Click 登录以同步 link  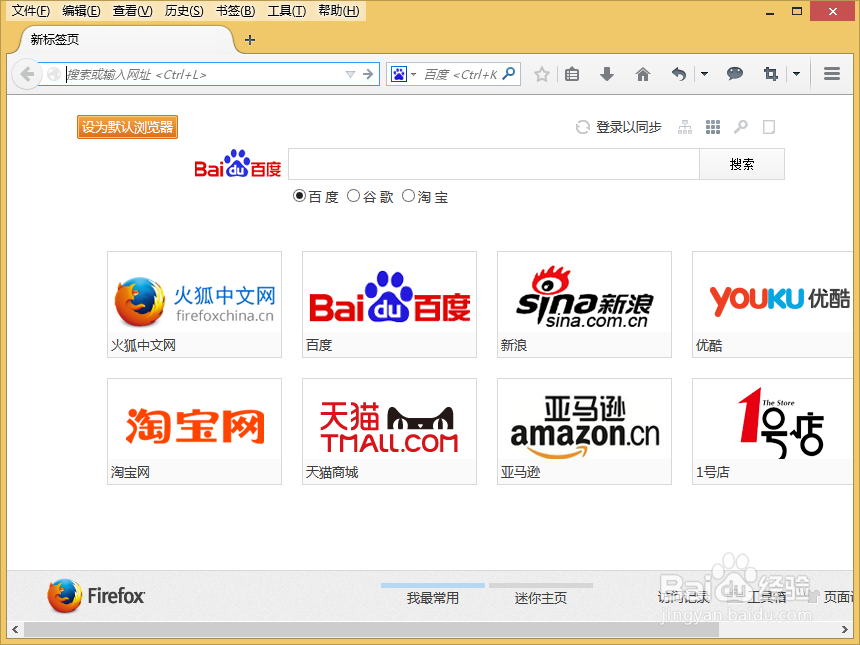[629, 127]
